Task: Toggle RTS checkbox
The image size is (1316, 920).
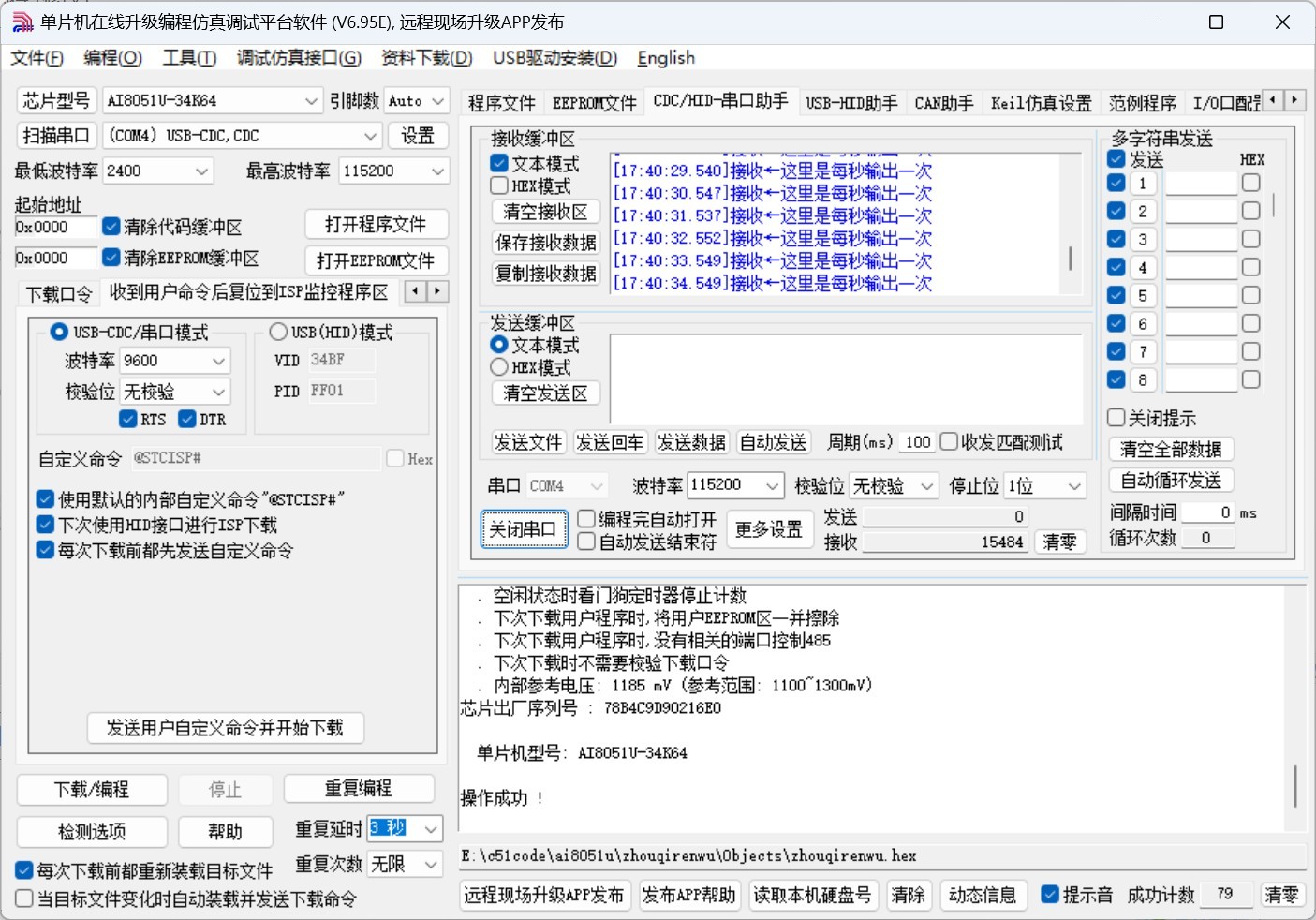Action: pos(128,419)
